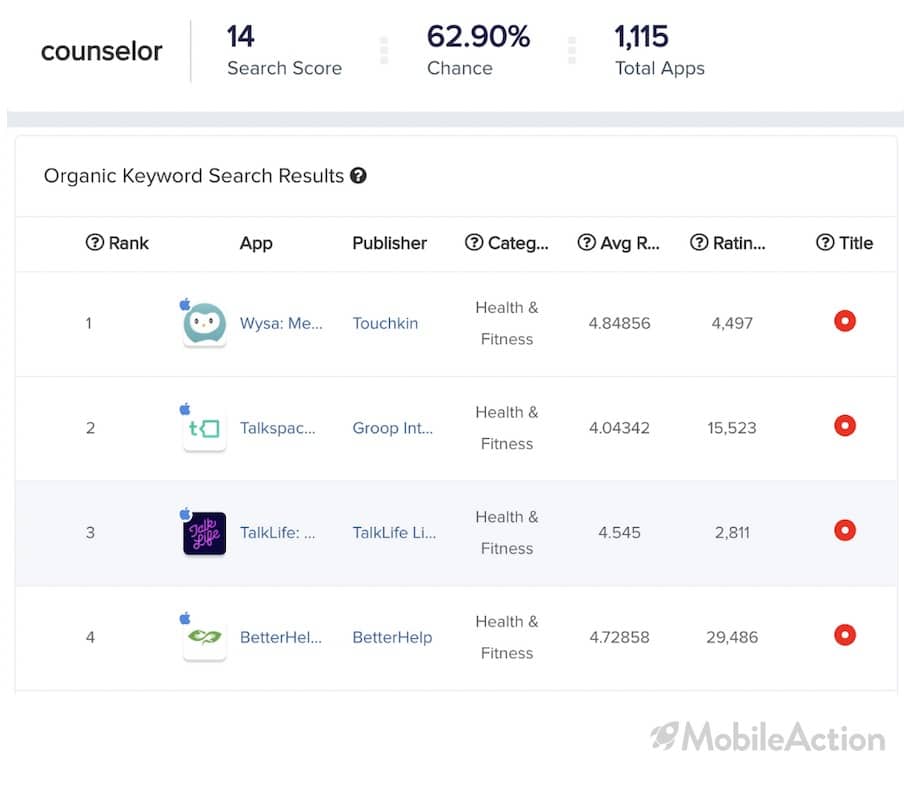
Task: Visit the TalkLife Li... publisher link
Action: (x=394, y=533)
